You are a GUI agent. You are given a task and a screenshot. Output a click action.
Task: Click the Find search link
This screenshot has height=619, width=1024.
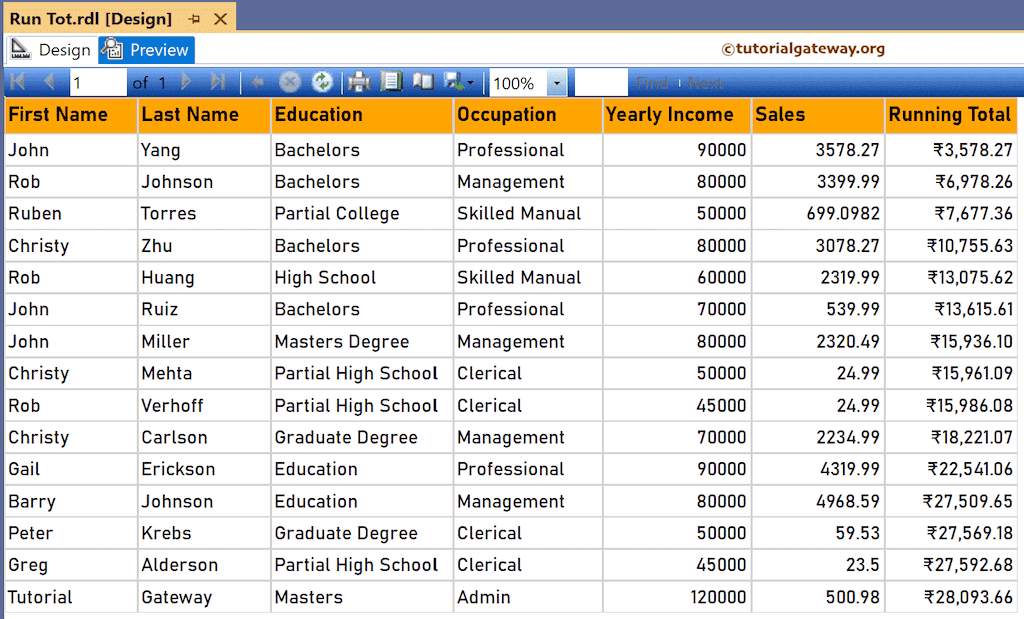652,82
